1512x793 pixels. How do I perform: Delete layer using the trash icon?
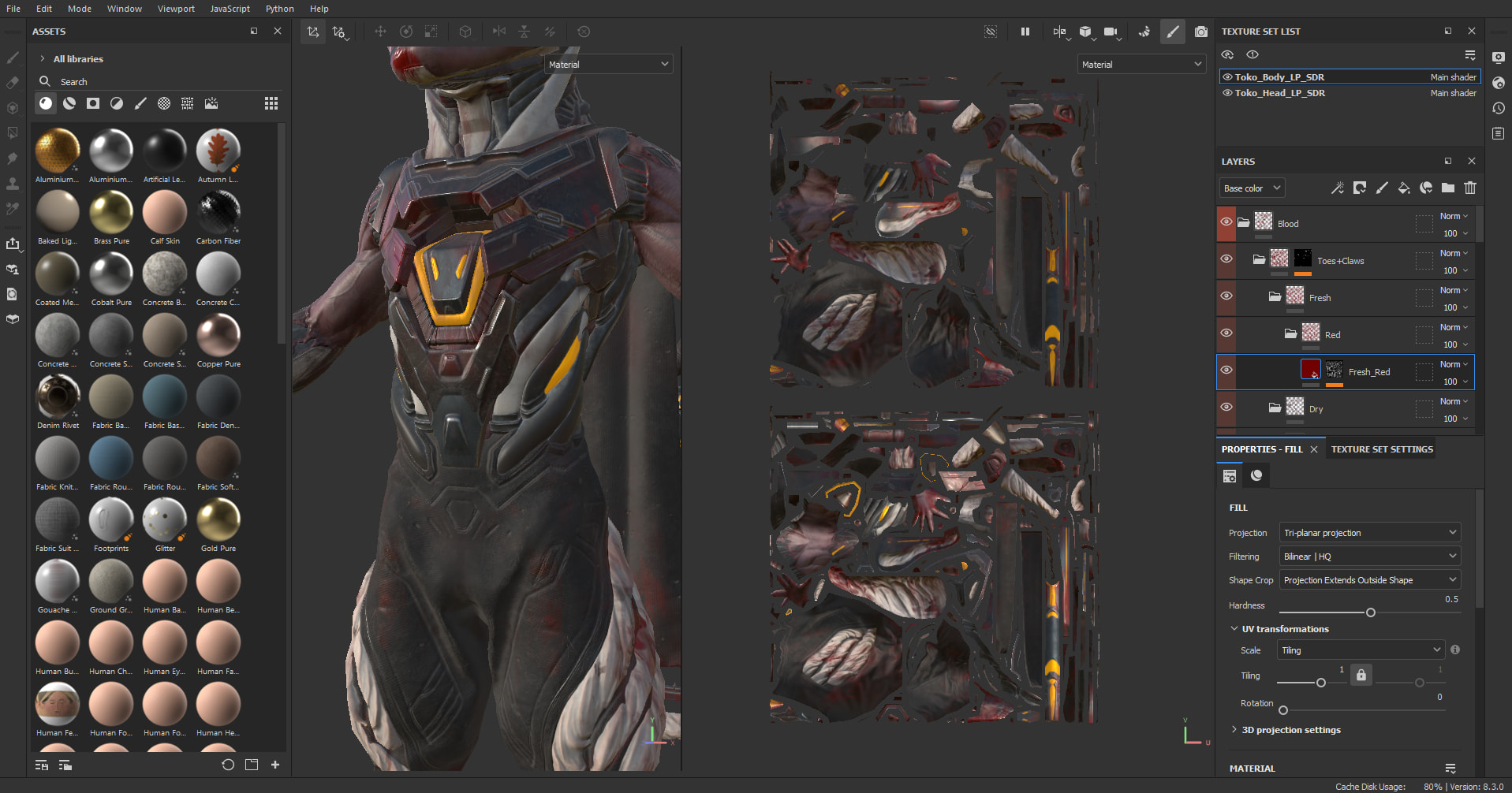[x=1469, y=188]
